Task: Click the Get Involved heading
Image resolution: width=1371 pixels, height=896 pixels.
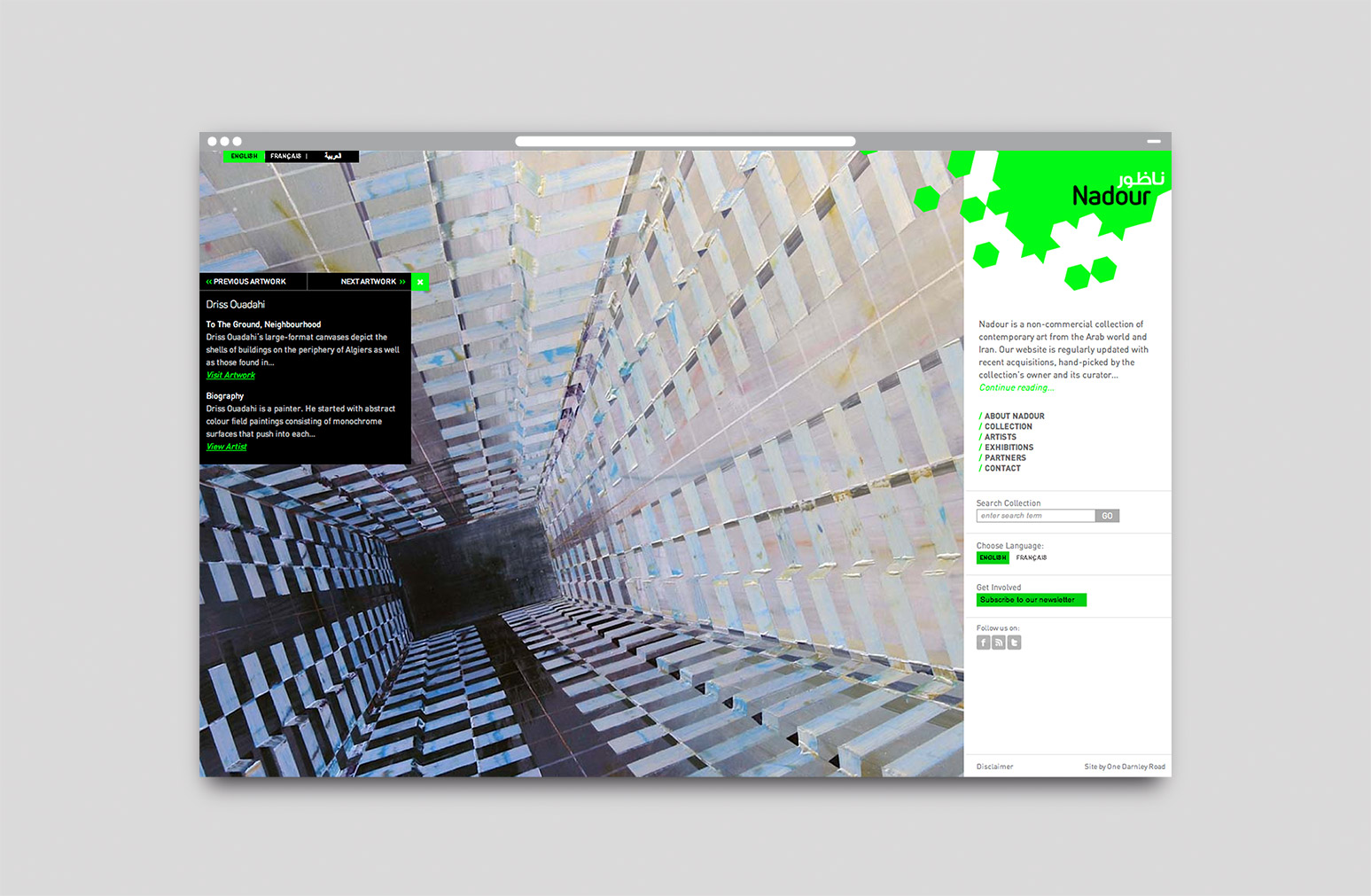Action: (x=999, y=588)
